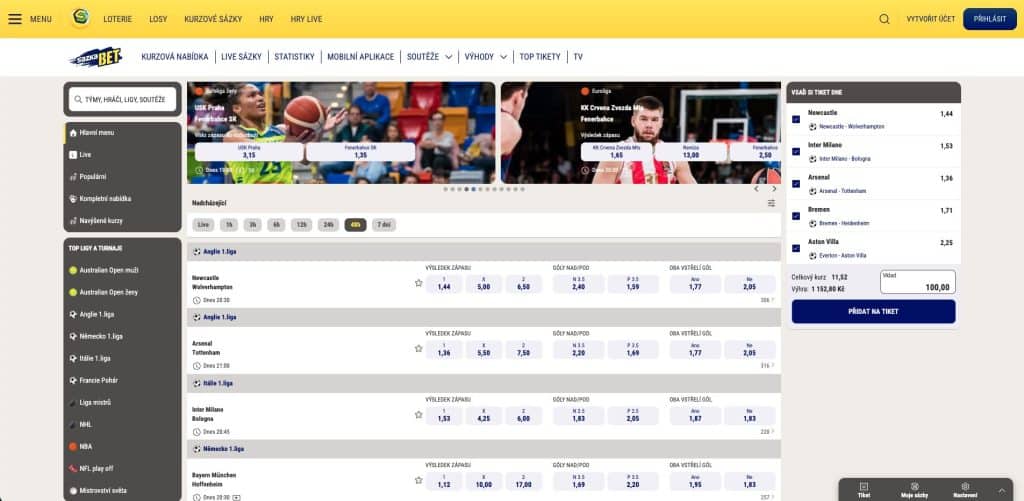Open the filter settings icon beside Nadcházející
Image resolution: width=1024 pixels, height=501 pixels.
click(x=771, y=203)
